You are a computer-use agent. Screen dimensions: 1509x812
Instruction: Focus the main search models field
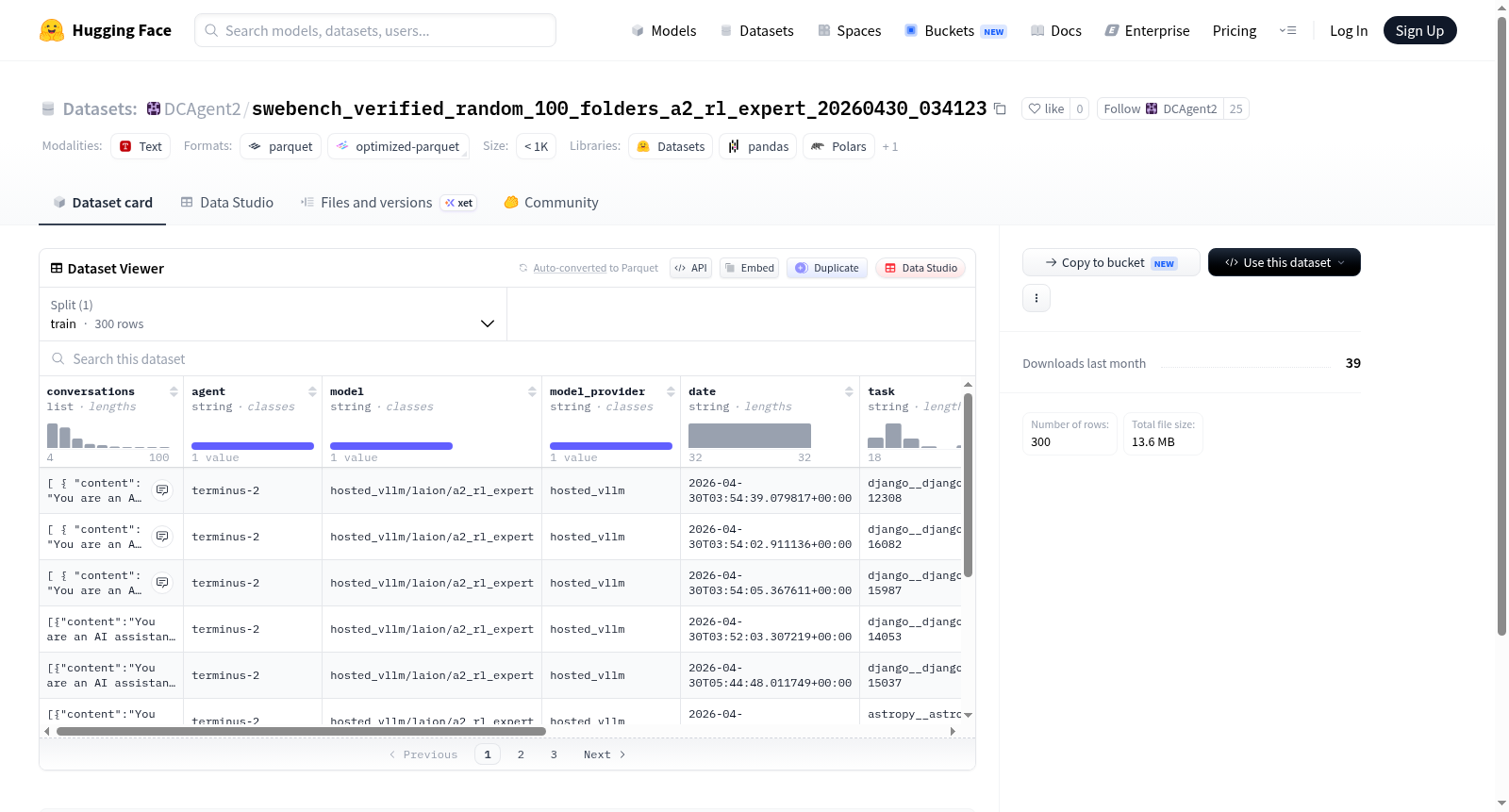click(375, 30)
